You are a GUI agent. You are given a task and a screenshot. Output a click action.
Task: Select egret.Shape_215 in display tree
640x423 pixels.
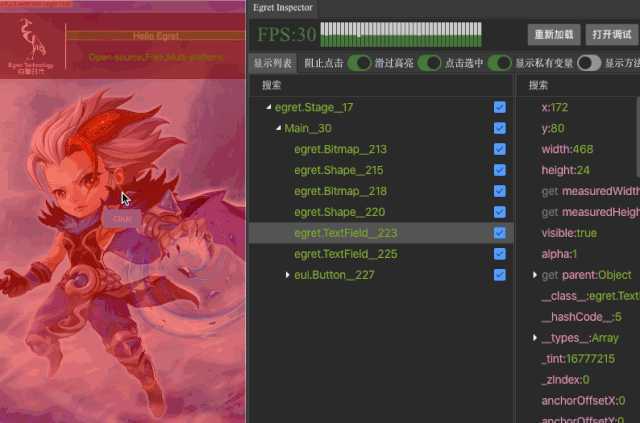coord(339,170)
